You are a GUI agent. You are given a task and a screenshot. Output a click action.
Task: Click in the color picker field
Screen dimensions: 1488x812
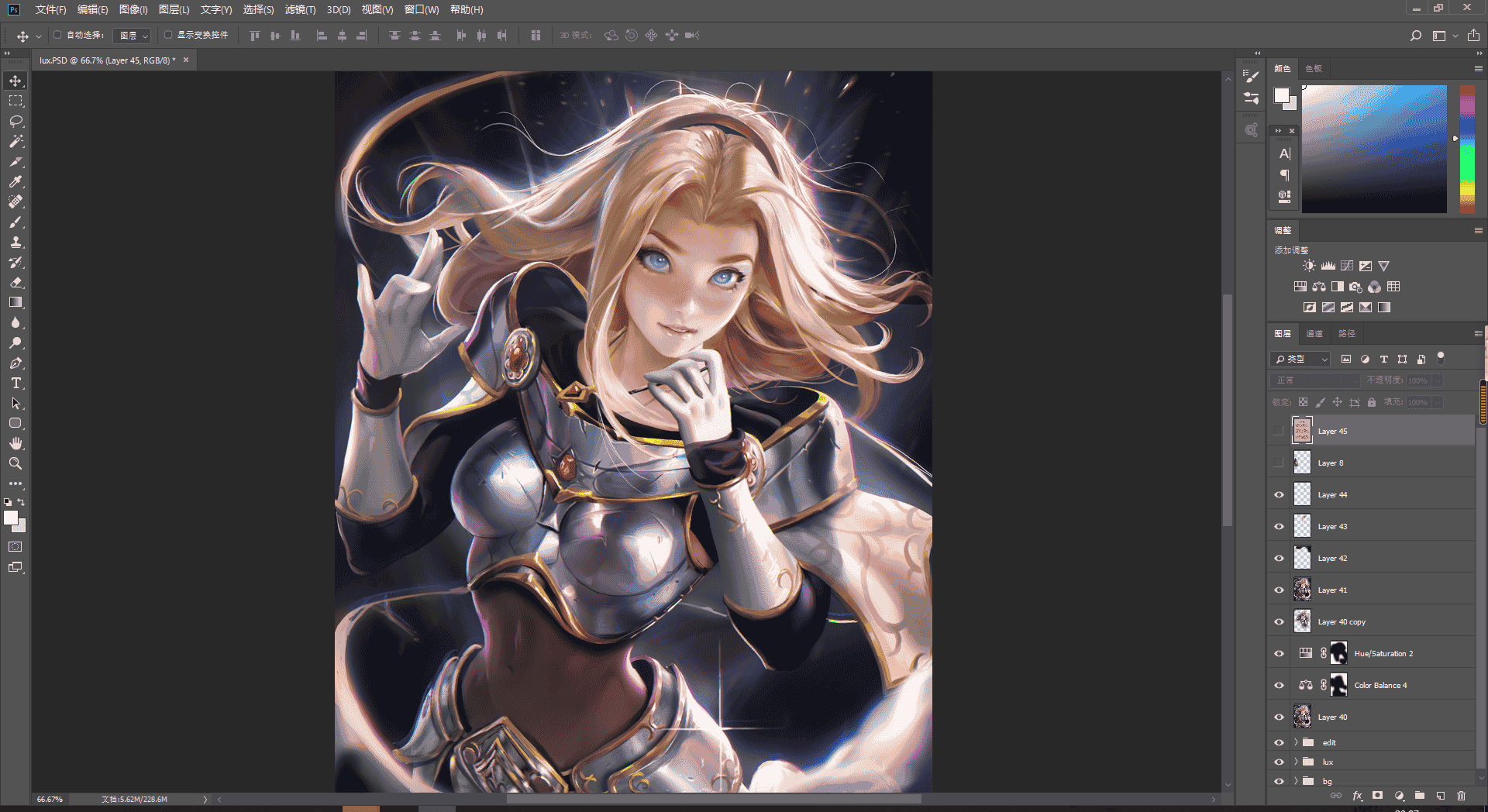1374,149
